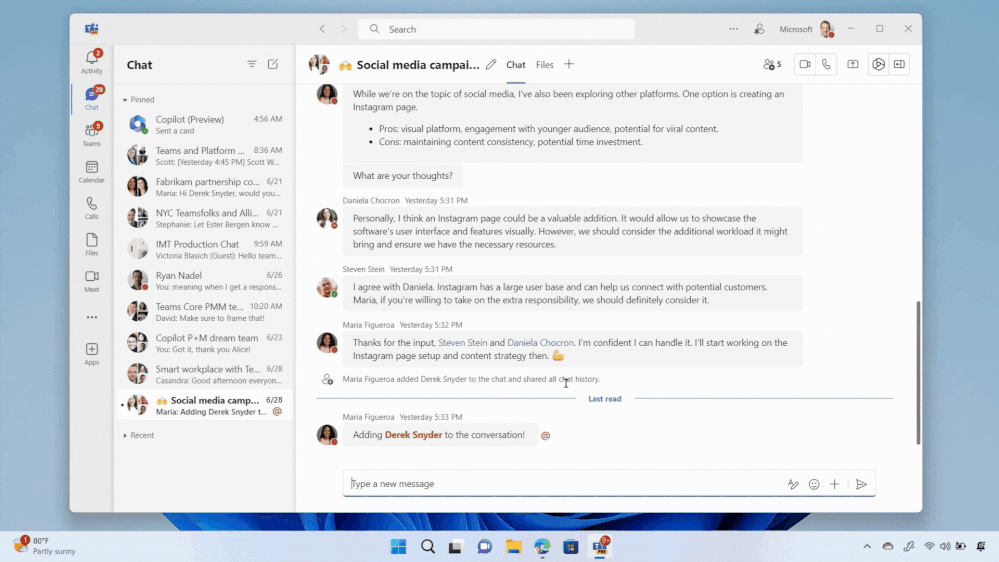Open taskbar Search magnifier
This screenshot has height=562, width=999.
point(428,546)
